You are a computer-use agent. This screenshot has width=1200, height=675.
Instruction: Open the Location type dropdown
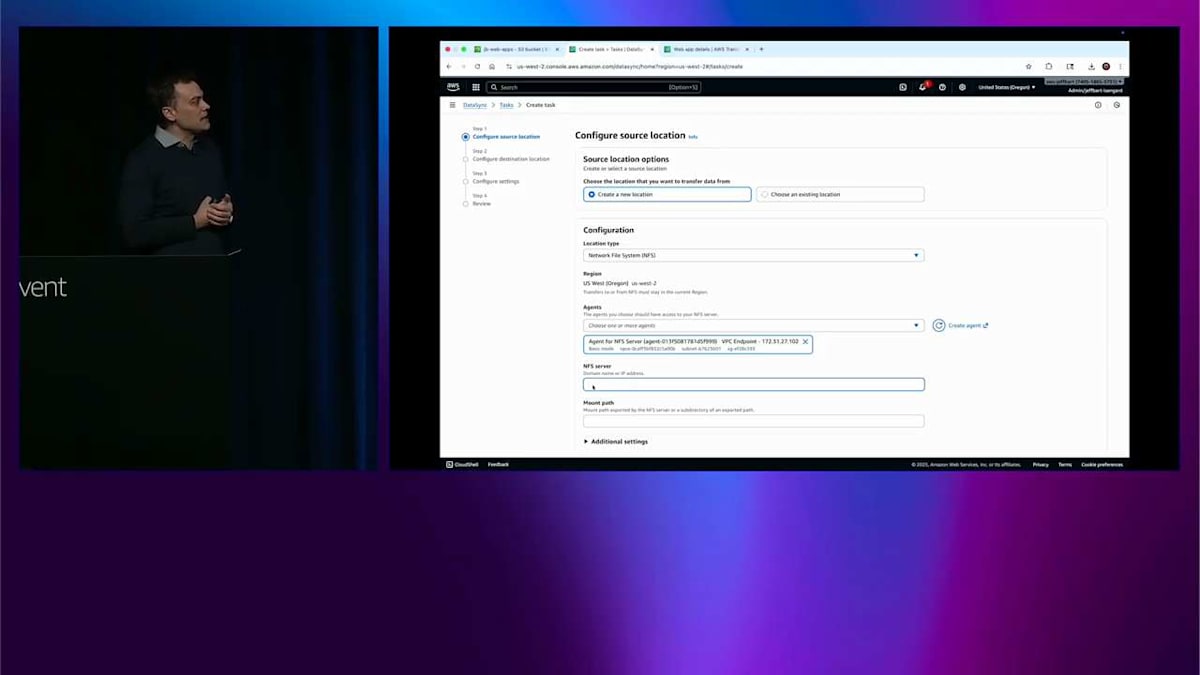[753, 256]
